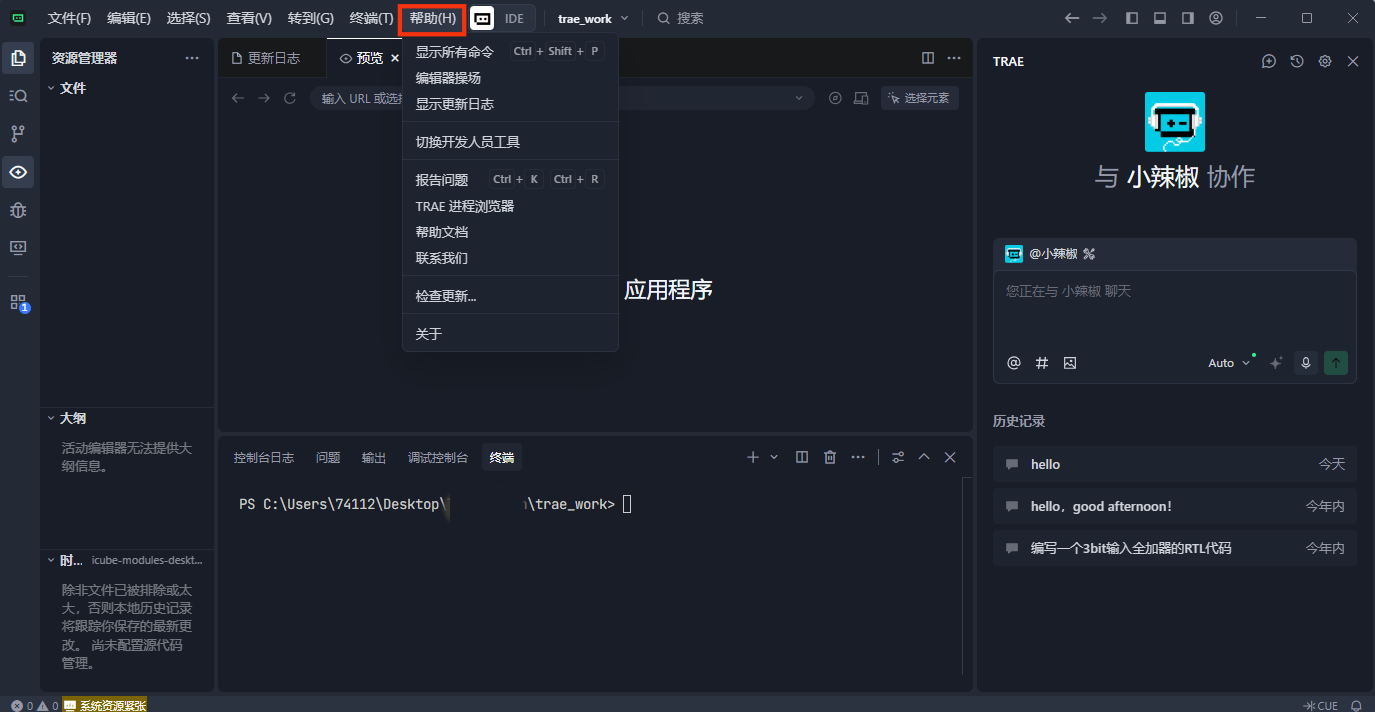Select 切换开发人员工具 menu entry
The width and height of the screenshot is (1375, 712).
coord(510,142)
